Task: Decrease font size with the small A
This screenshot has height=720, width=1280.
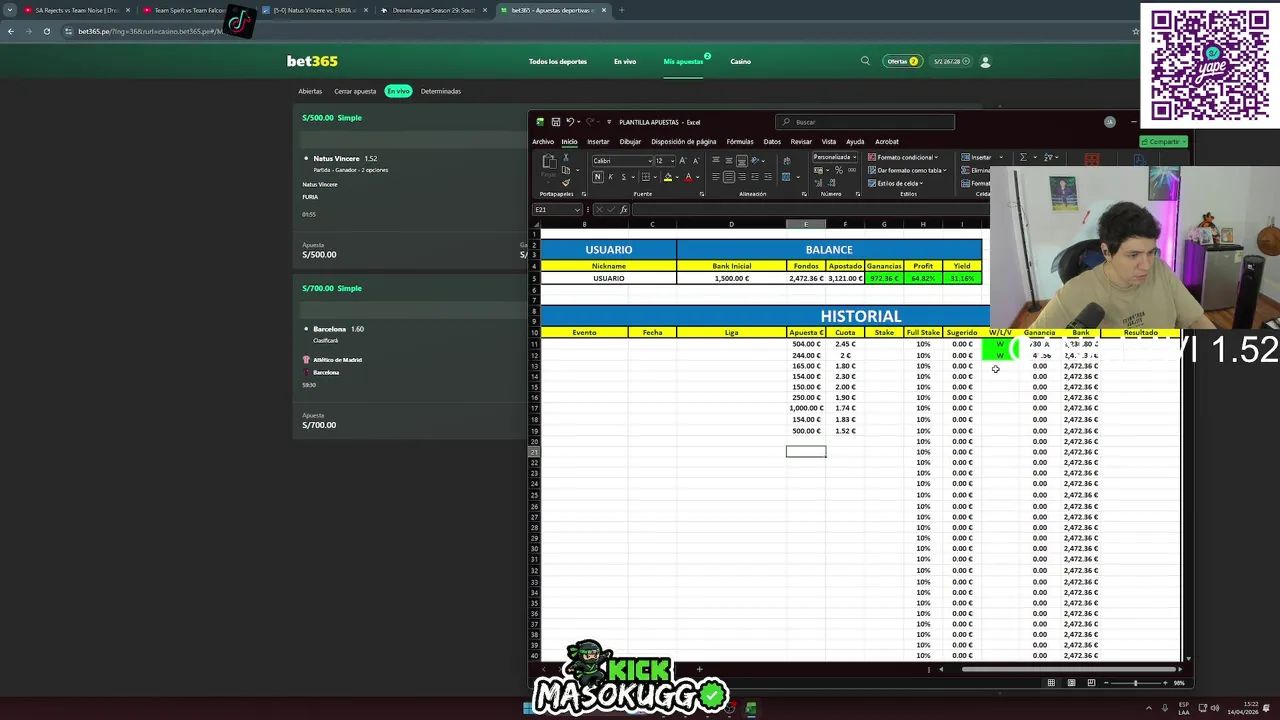Action: tap(696, 161)
